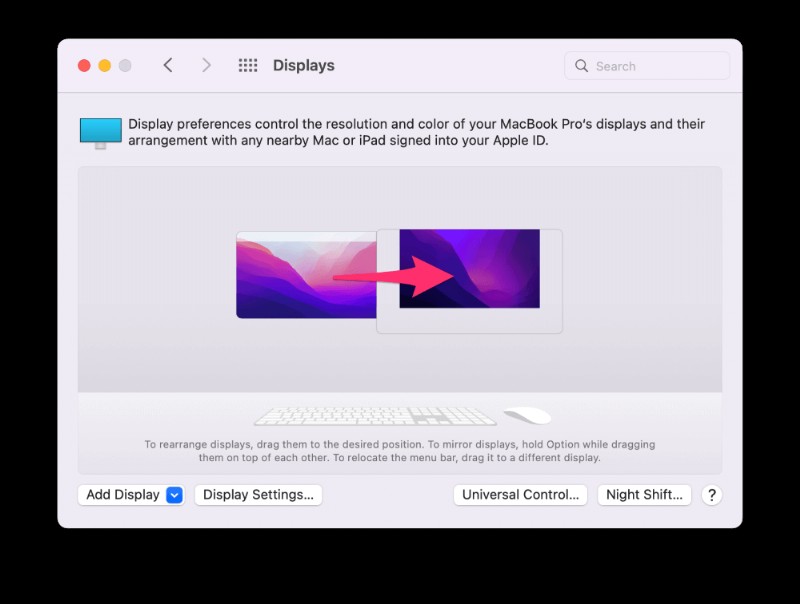Click the Add Display button
Image resolution: width=800 pixels, height=604 pixels.
pyautogui.click(x=120, y=494)
